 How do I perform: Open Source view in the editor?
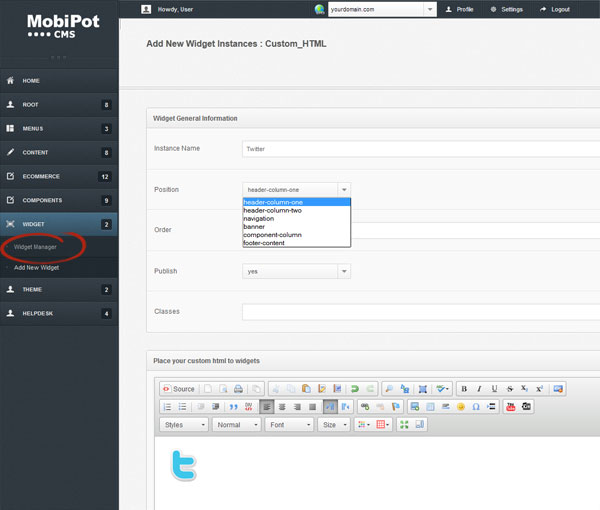(x=178, y=389)
